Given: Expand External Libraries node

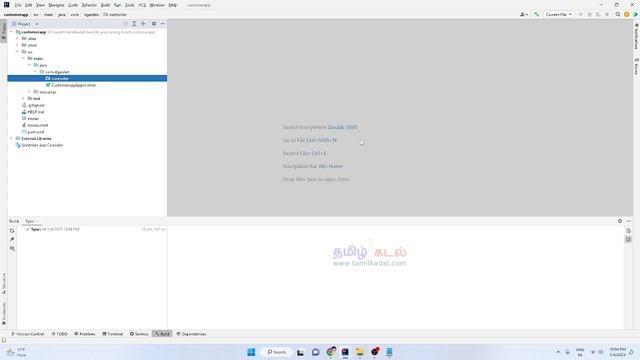Looking at the screenshot, I should pyautogui.click(x=11, y=138).
